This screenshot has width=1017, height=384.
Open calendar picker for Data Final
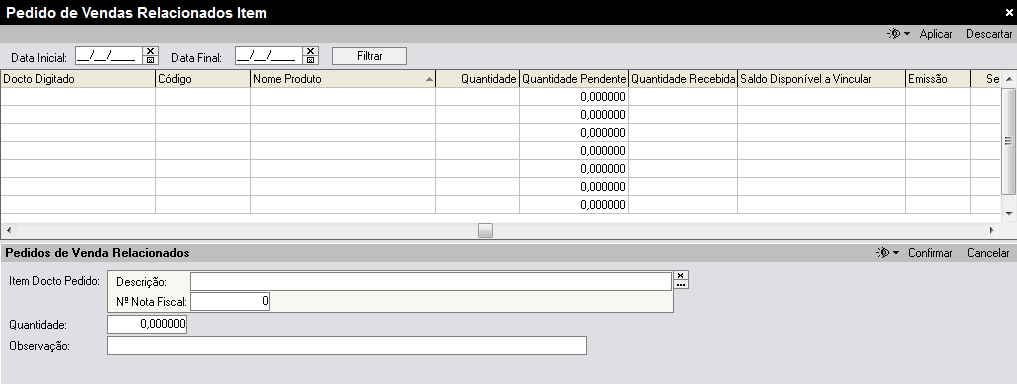pyautogui.click(x=311, y=60)
